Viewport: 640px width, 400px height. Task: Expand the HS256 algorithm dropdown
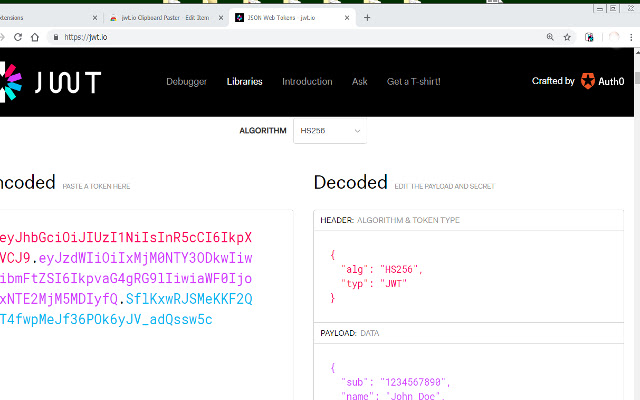coord(329,131)
